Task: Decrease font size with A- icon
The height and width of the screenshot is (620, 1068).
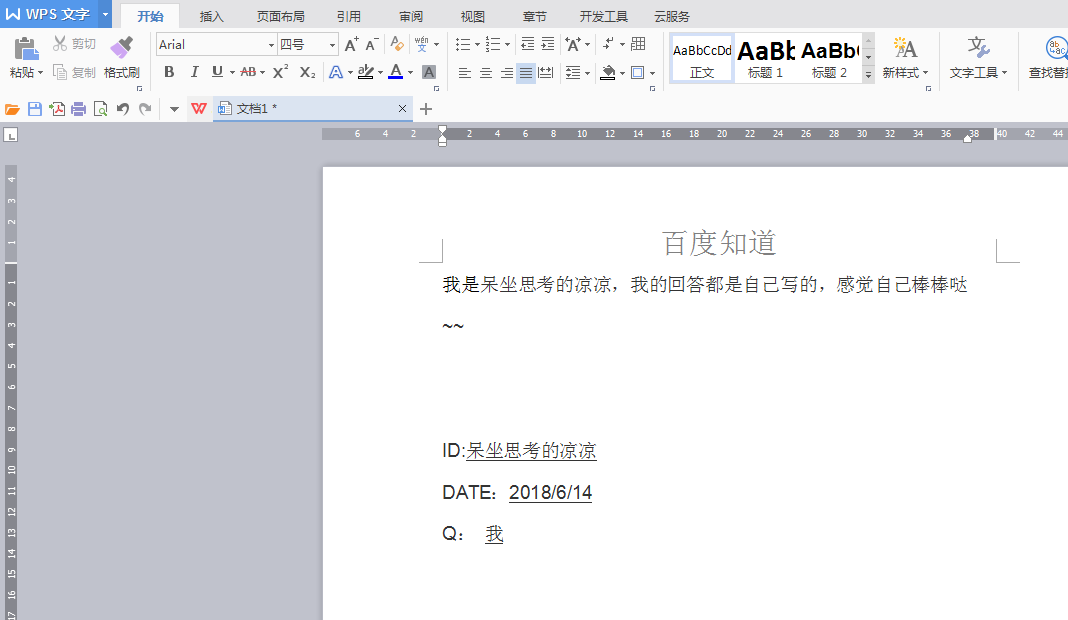Action: 372,44
